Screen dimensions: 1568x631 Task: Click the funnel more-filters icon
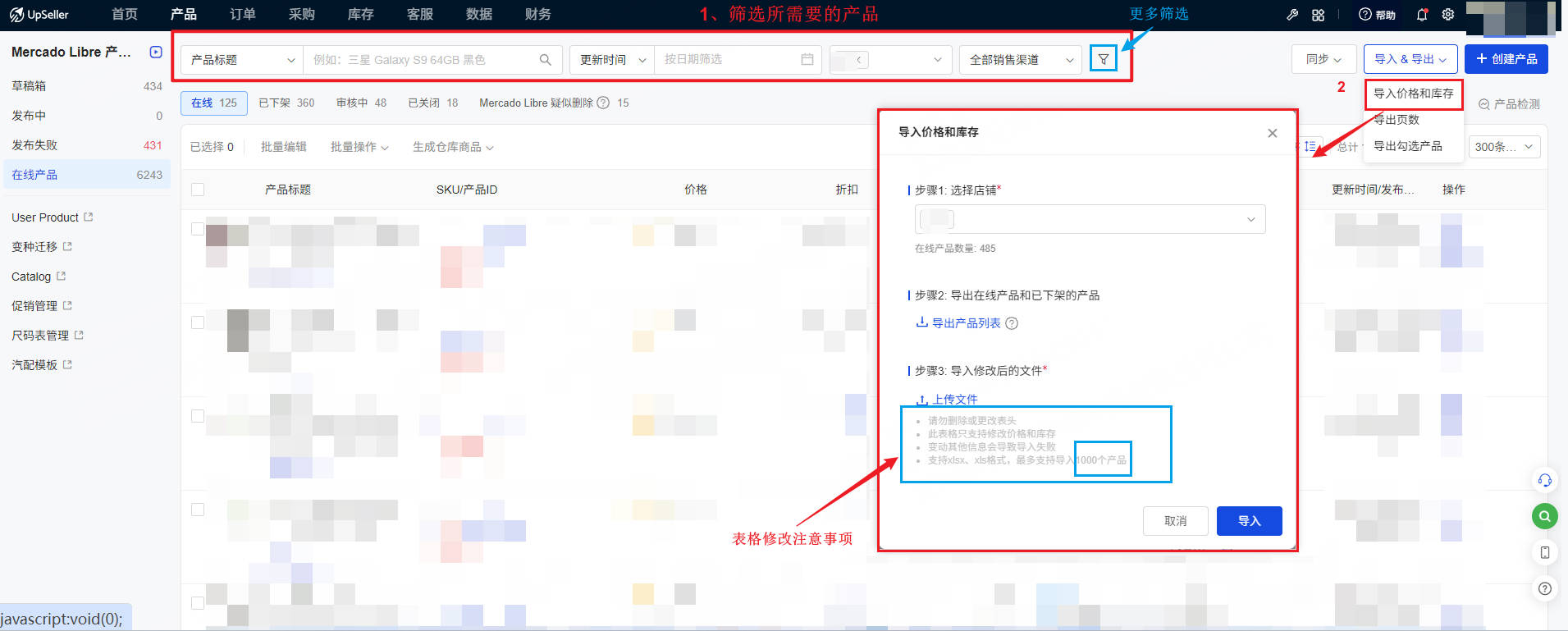[1104, 59]
